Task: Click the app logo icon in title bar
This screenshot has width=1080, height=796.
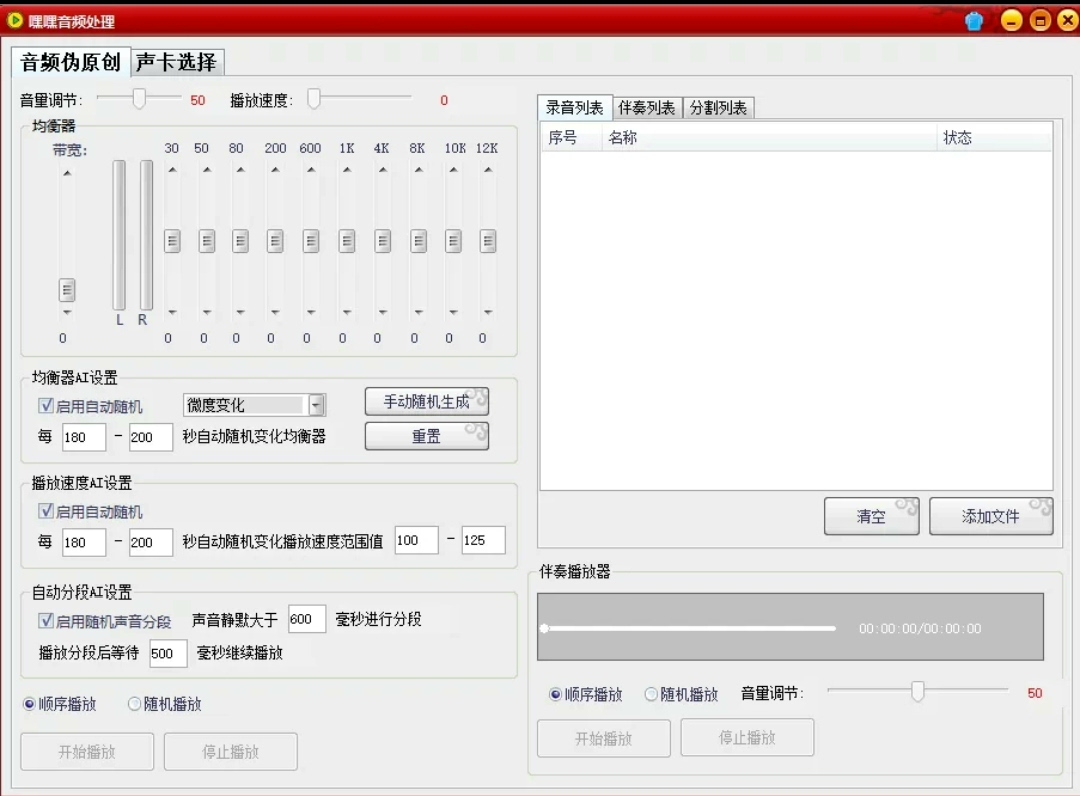Action: pyautogui.click(x=14, y=21)
